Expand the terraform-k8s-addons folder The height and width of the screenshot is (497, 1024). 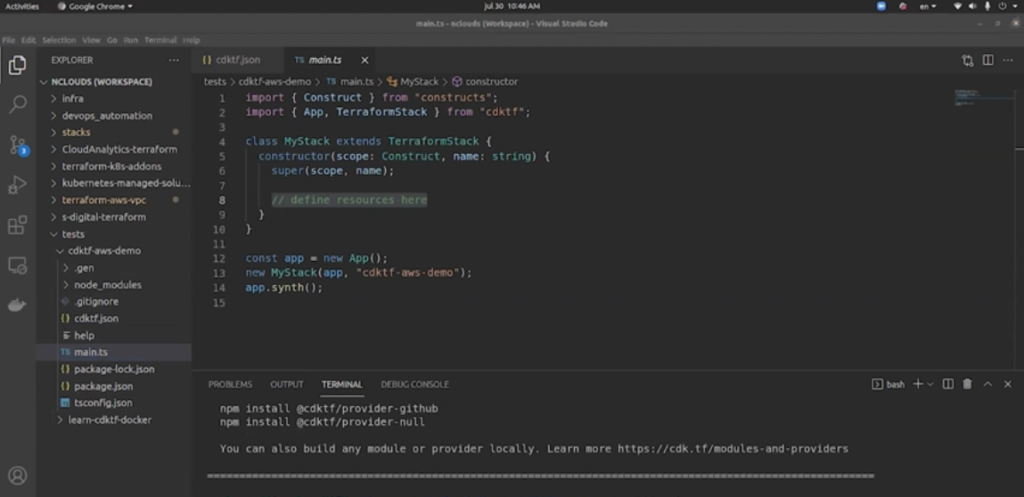(114, 166)
